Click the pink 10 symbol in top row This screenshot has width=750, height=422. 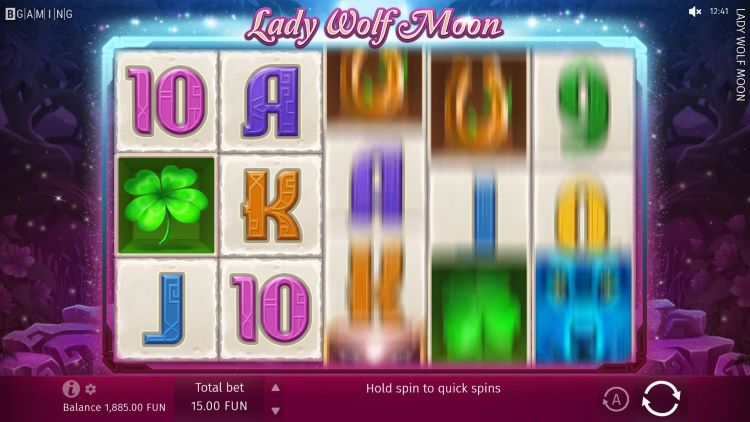(x=166, y=101)
